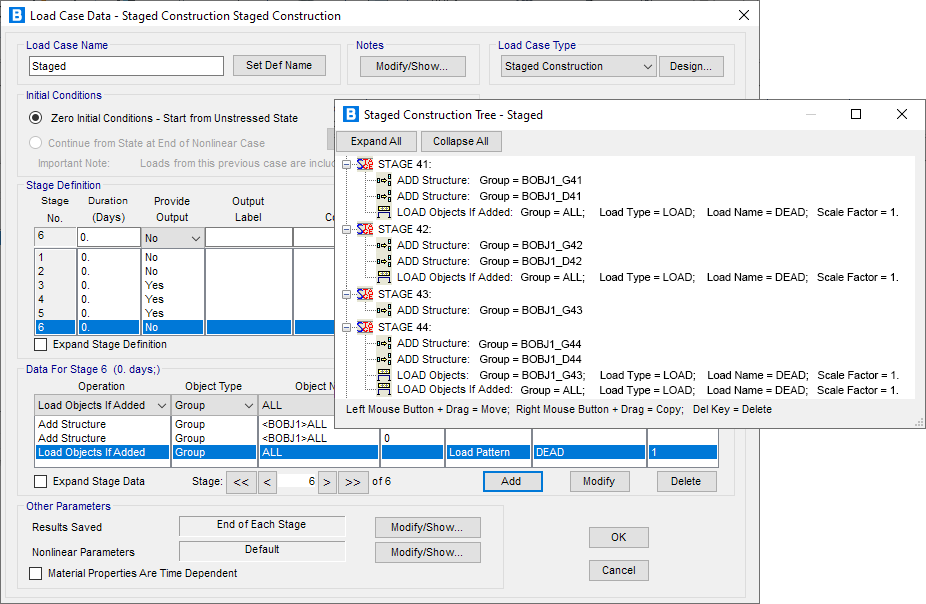The width and height of the screenshot is (926, 604).
Task: Go to the first stage with << button
Action: click(x=240, y=482)
